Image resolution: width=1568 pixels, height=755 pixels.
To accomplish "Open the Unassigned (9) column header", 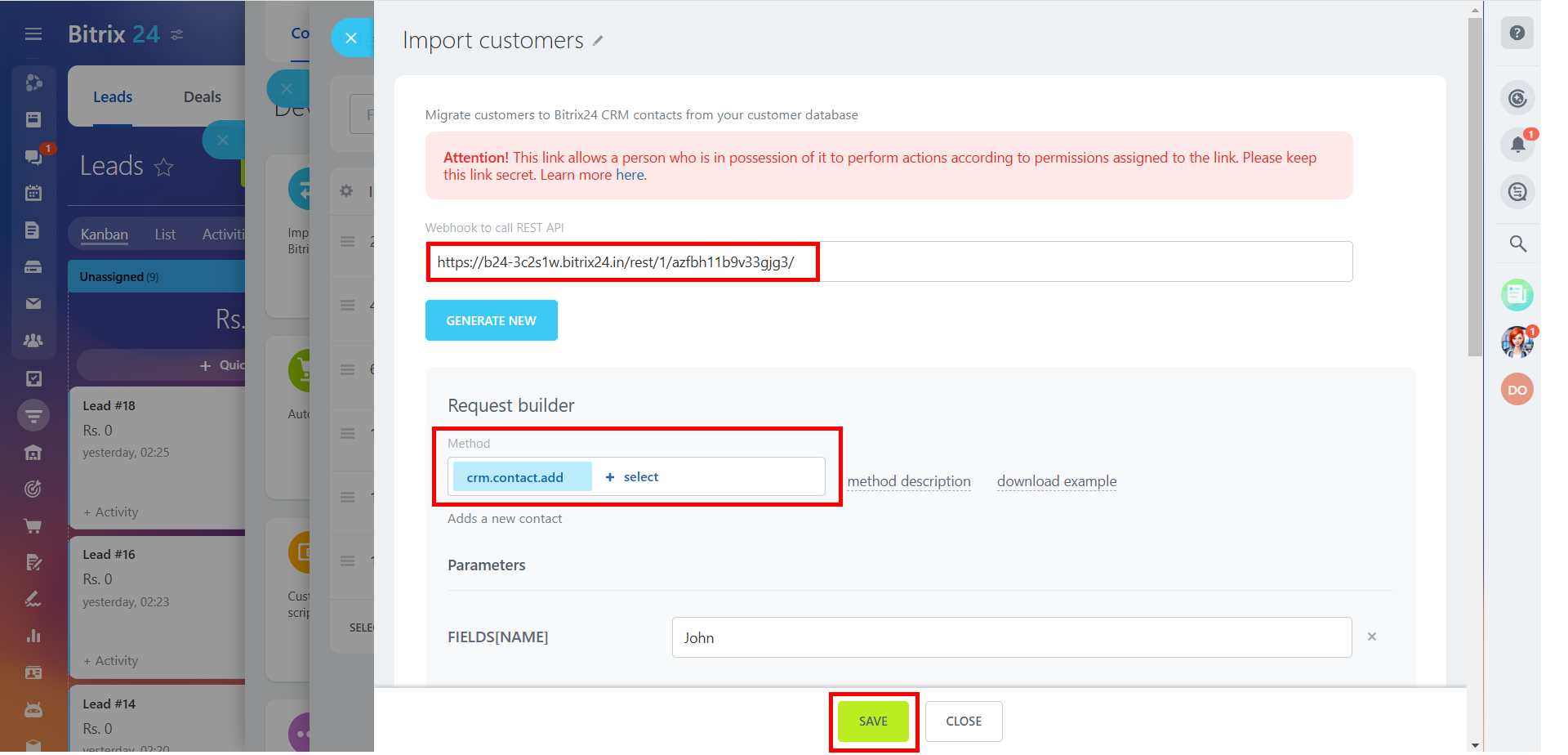I will pyautogui.click(x=156, y=277).
